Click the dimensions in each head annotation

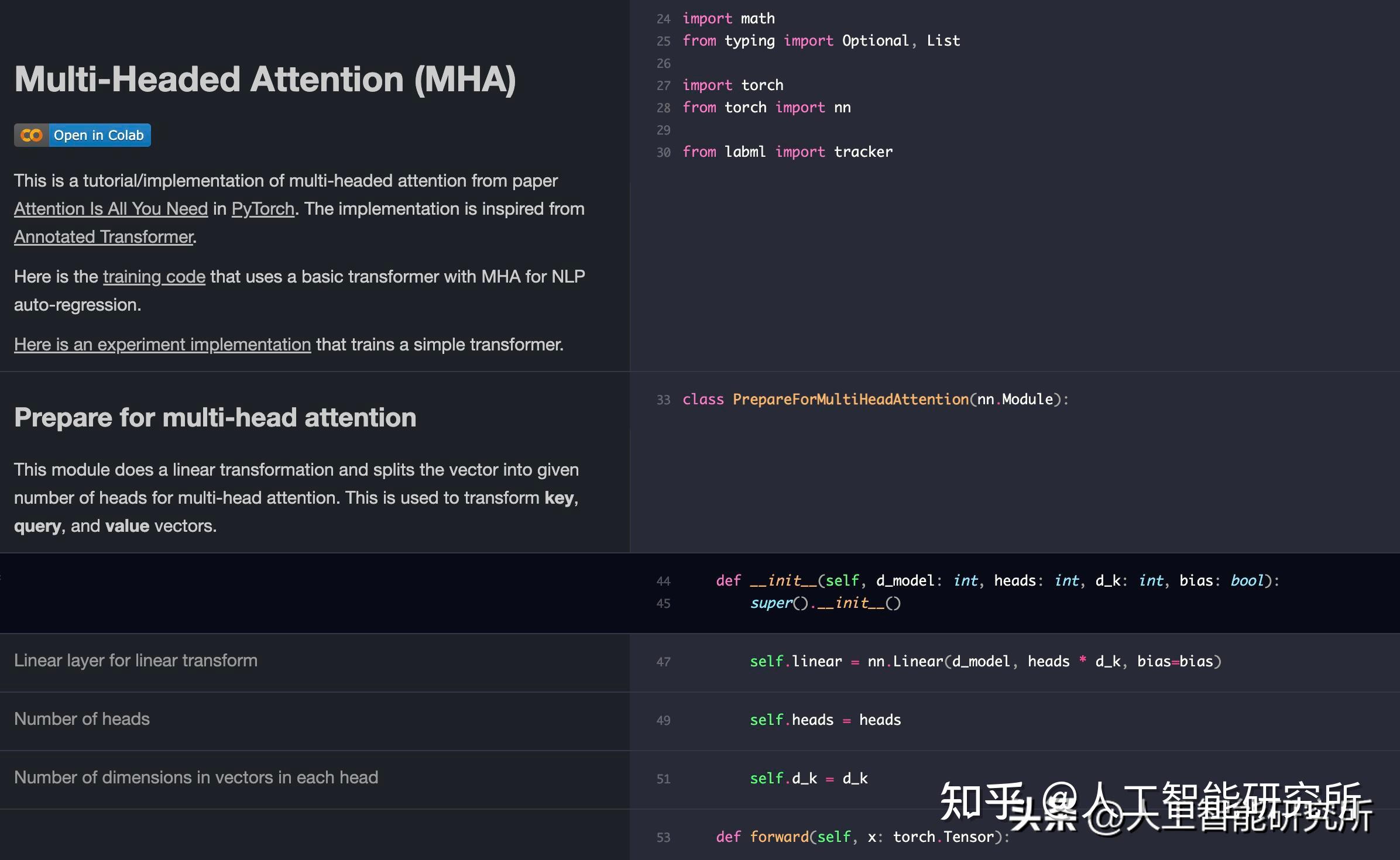[196, 778]
